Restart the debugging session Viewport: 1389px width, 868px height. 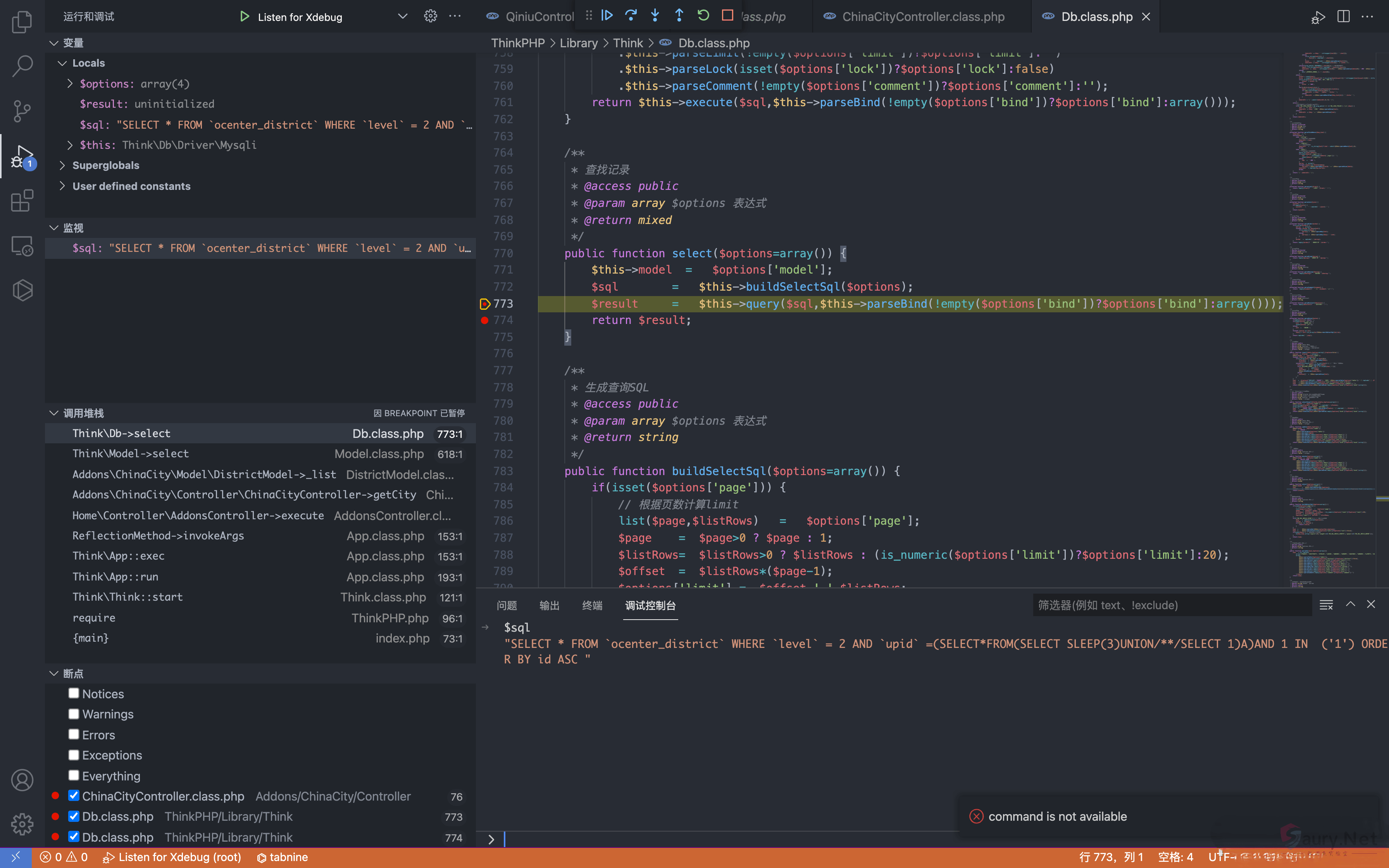tap(703, 15)
